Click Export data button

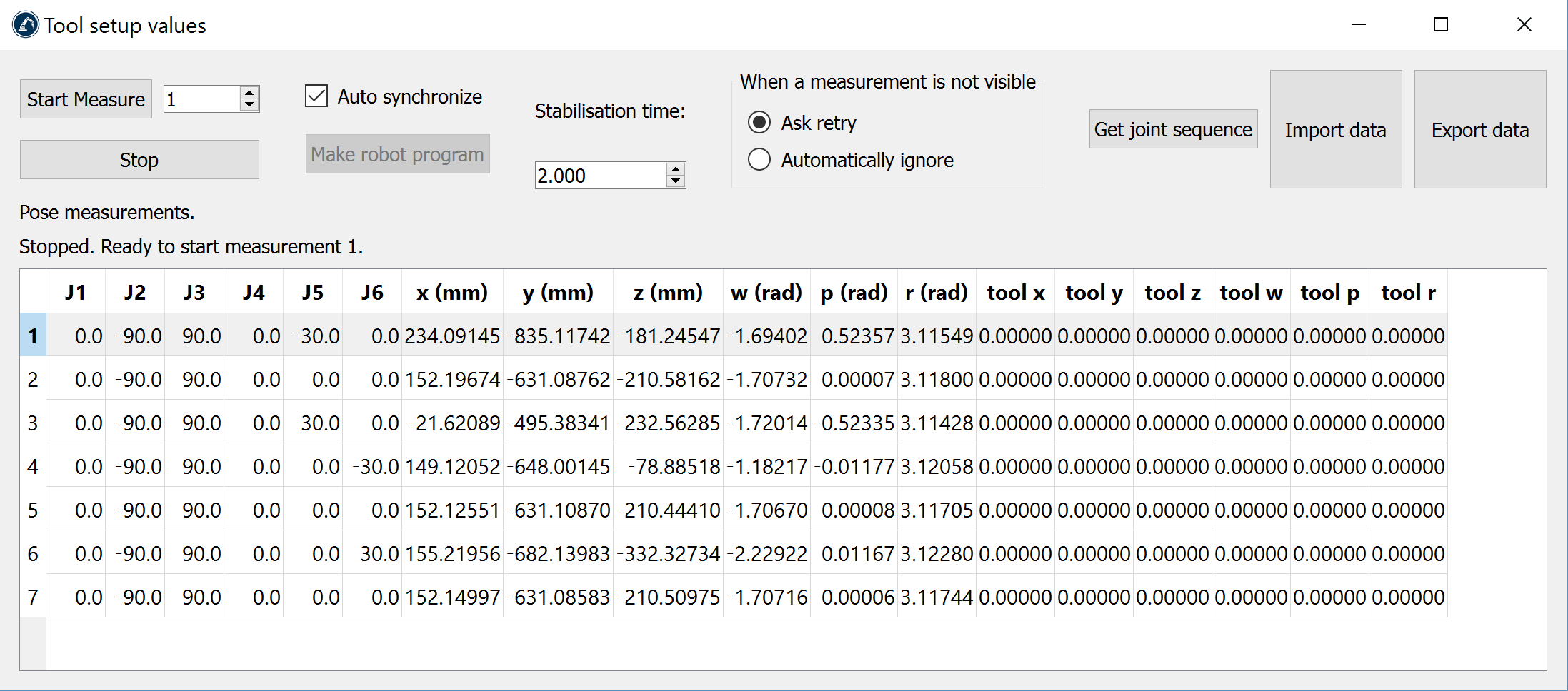1479,130
